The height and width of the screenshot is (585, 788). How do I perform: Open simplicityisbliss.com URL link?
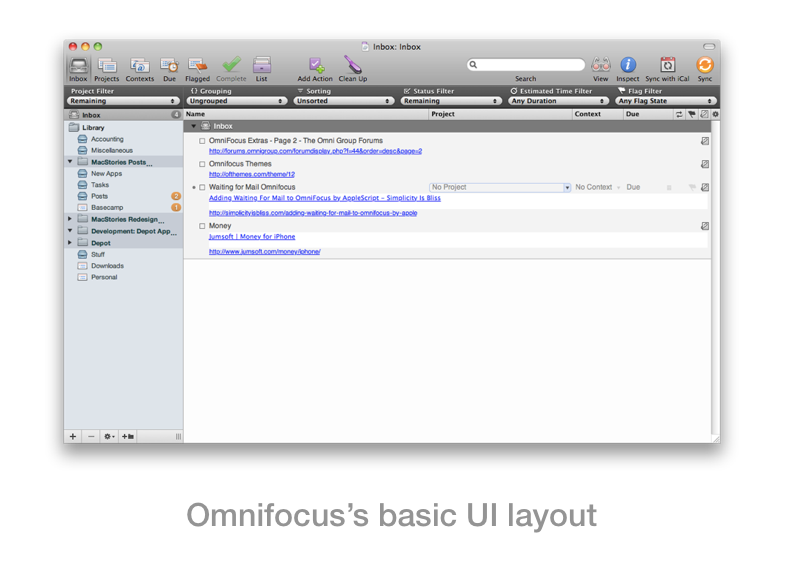(313, 213)
